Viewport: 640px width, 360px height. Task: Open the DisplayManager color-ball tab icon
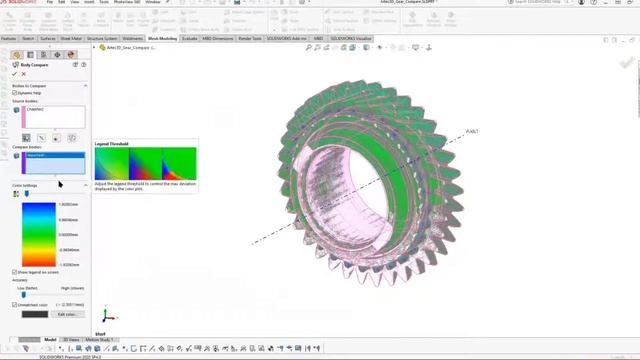(71, 55)
